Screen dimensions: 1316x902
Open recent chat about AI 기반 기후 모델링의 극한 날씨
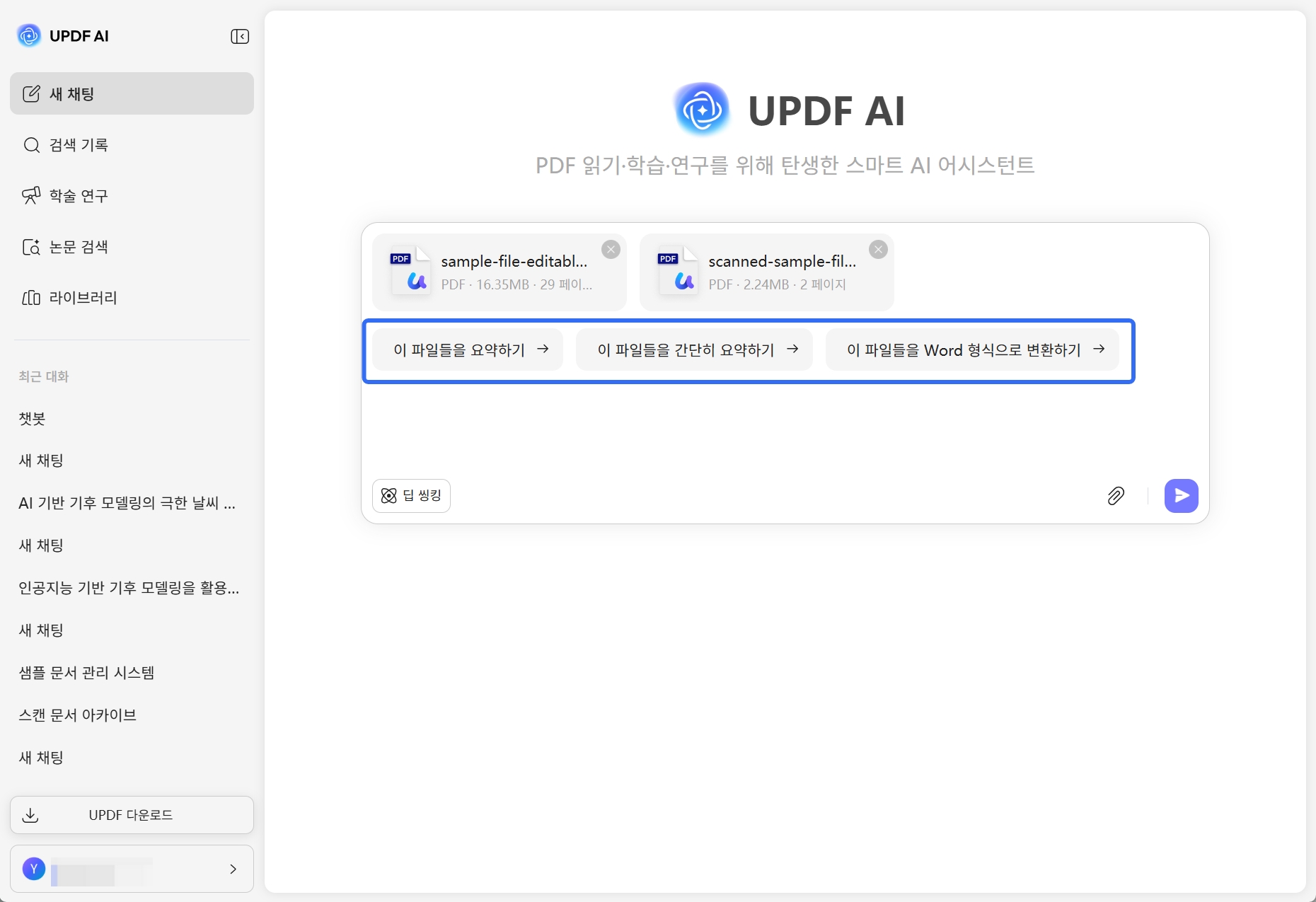[127, 503]
